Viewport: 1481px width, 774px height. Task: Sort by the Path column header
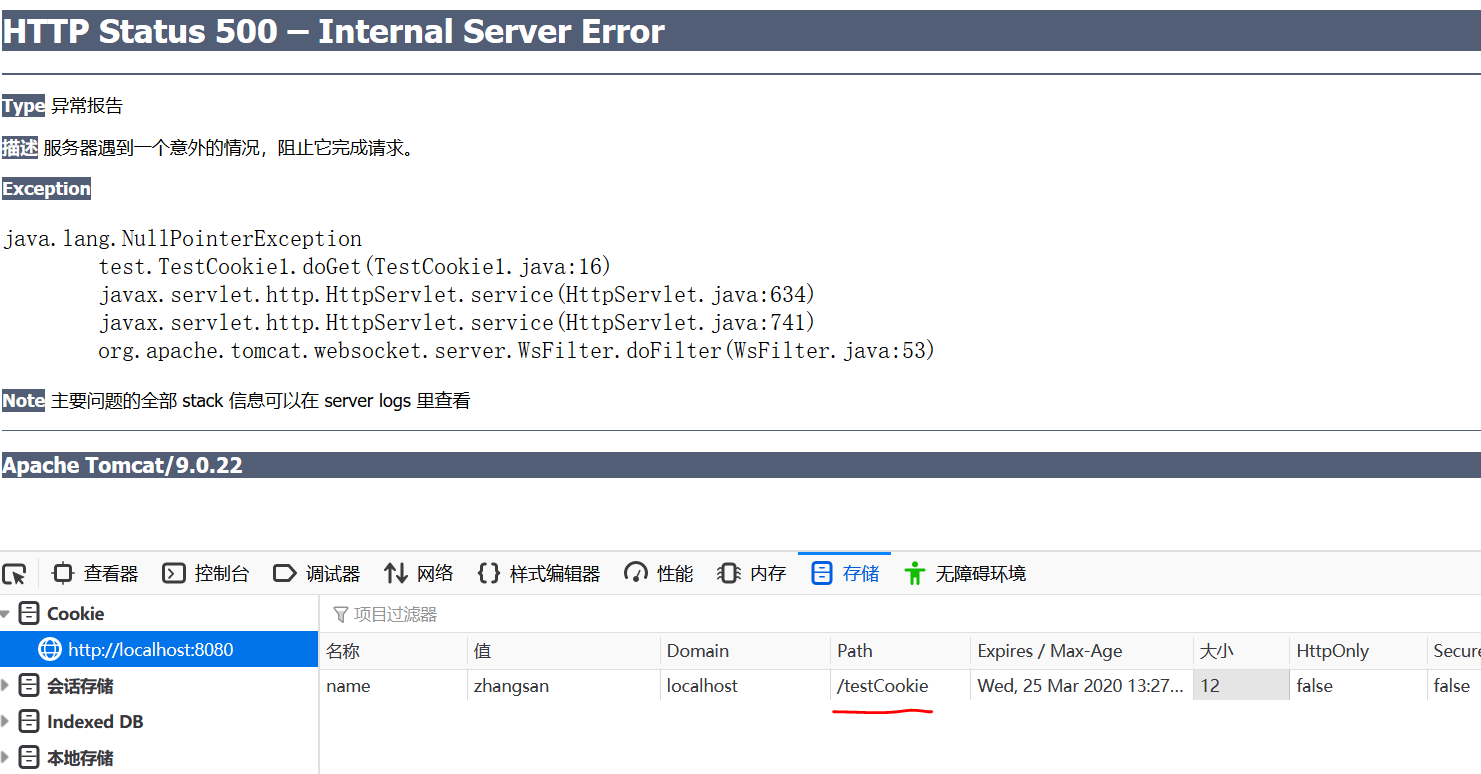click(x=900, y=651)
